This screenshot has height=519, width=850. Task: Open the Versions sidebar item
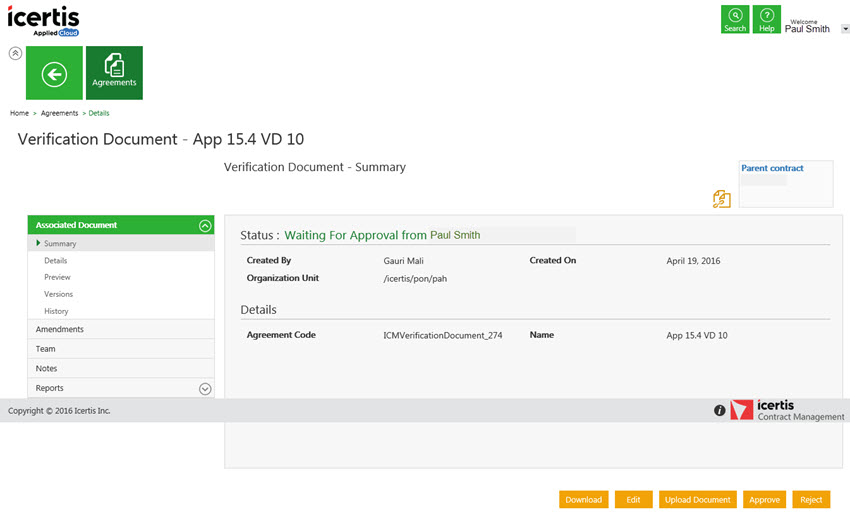click(58, 294)
